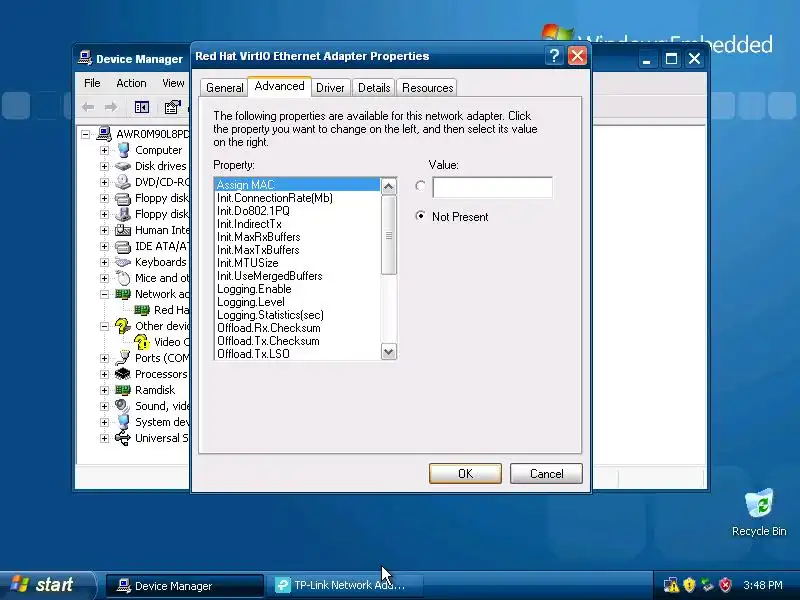Click the Ramdisk category icon
The width and height of the screenshot is (800, 600).
(x=123, y=390)
